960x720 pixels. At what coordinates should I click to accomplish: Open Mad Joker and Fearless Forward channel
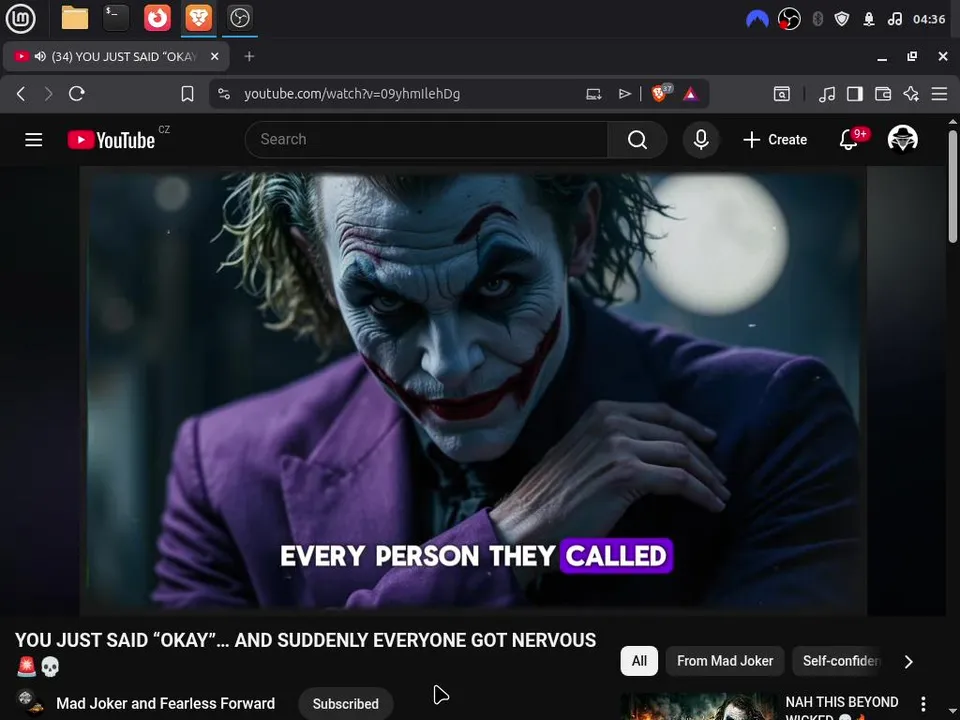(x=165, y=703)
